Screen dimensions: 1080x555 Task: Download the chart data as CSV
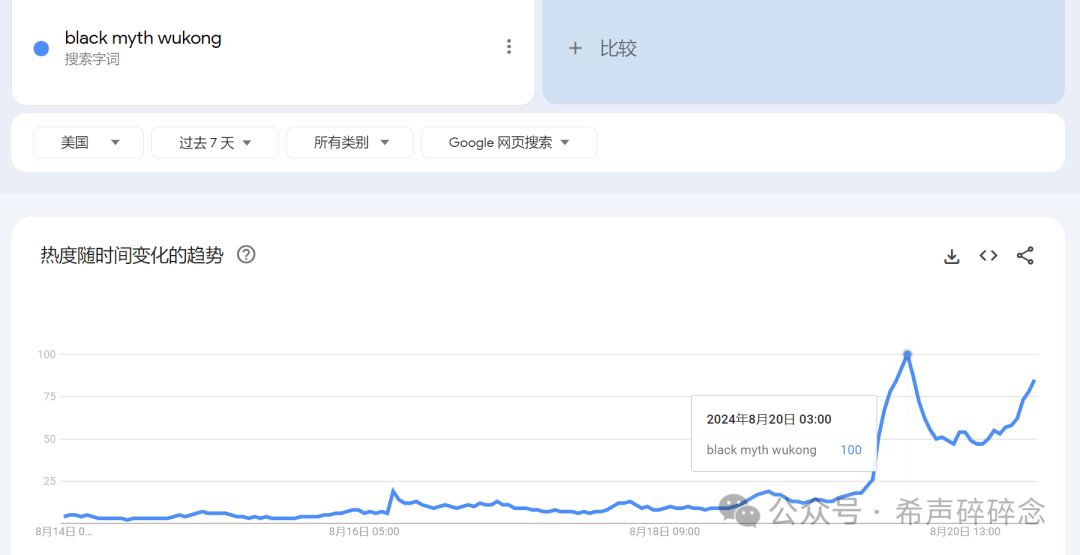[951, 256]
